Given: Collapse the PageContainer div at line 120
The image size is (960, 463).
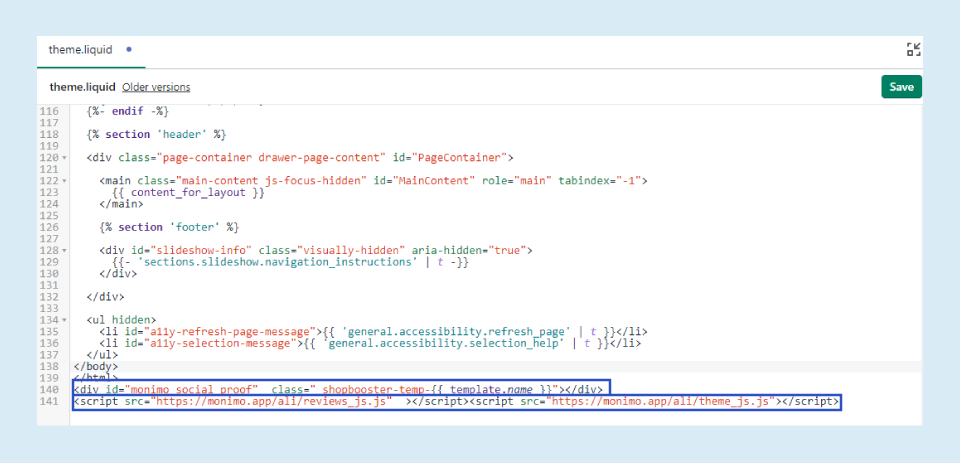Looking at the screenshot, I should coord(65,158).
